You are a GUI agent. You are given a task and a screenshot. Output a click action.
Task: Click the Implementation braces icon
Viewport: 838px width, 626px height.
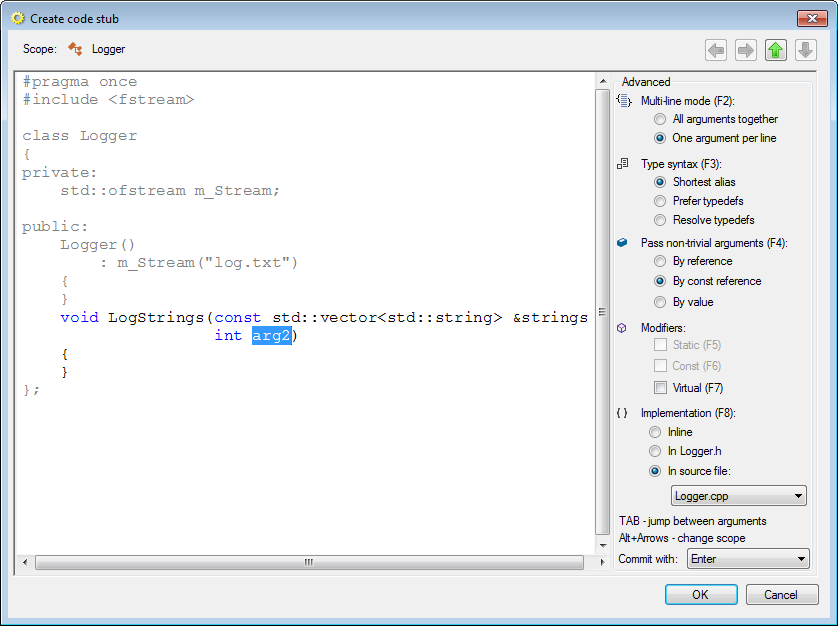[x=622, y=413]
